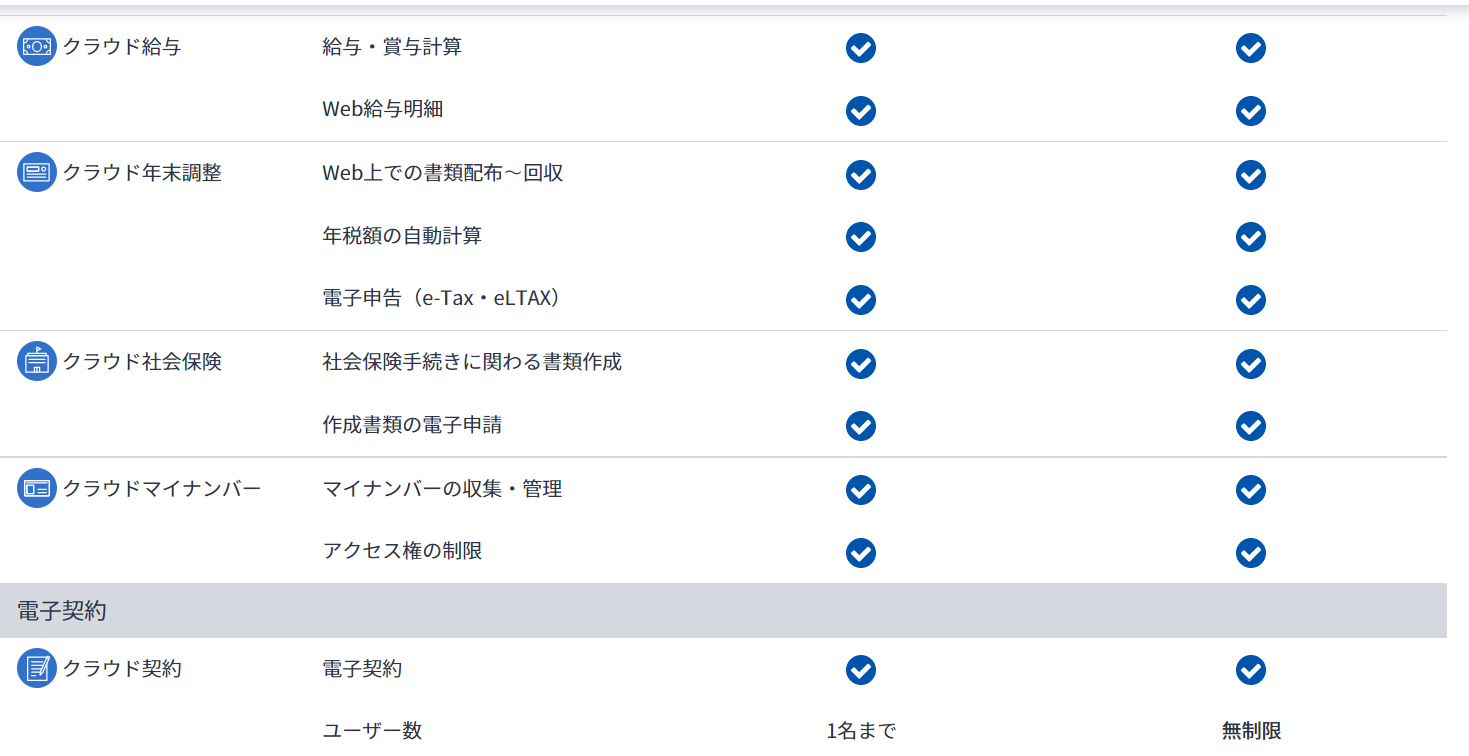
Task: Click the 無制限 user count value
Action: (1251, 731)
